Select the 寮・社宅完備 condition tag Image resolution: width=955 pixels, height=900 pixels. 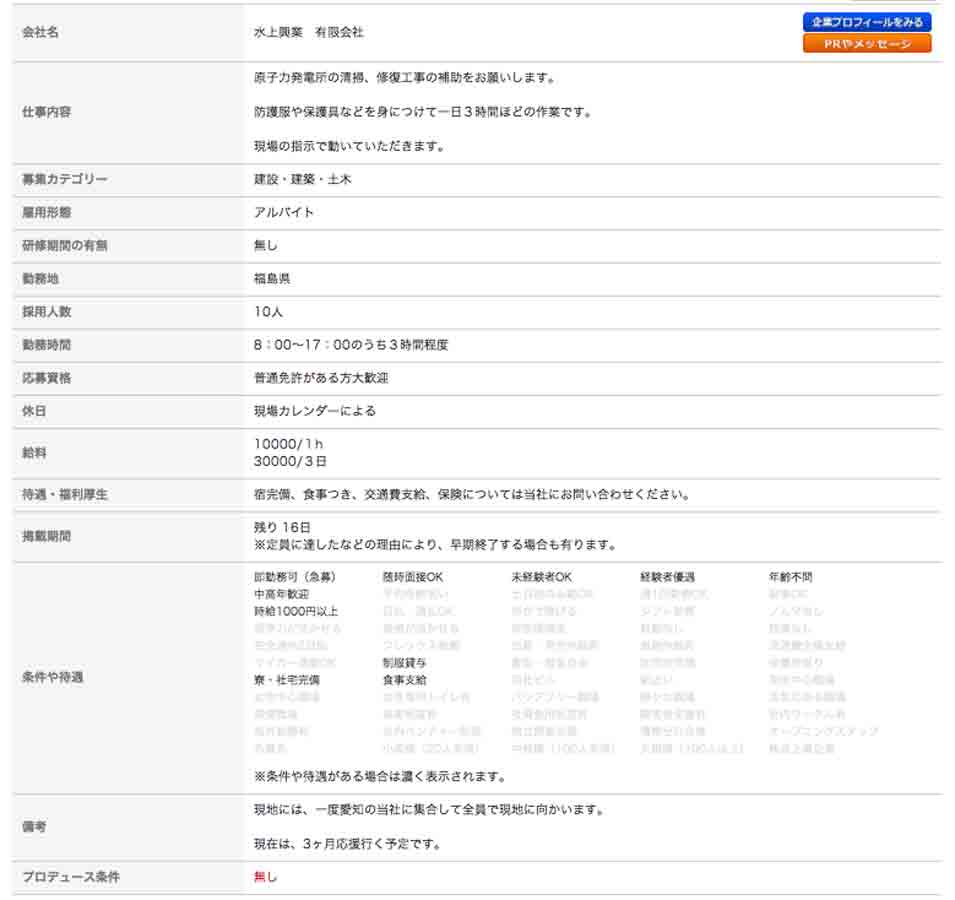pyautogui.click(x=287, y=680)
